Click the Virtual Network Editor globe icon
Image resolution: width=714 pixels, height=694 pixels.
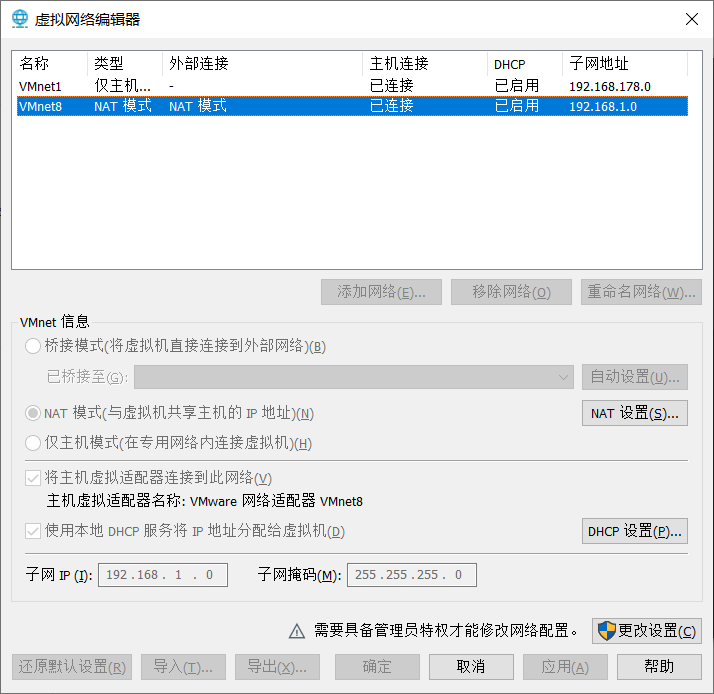click(20, 19)
